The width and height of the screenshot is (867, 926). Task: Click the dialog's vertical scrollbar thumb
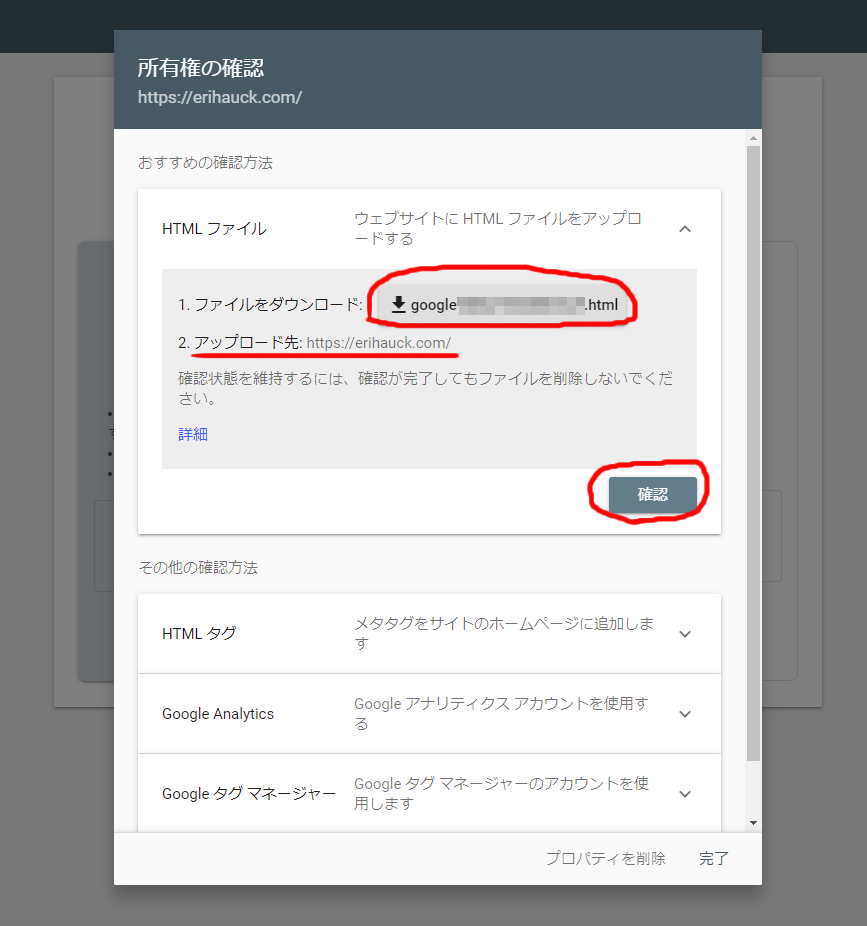[753, 453]
